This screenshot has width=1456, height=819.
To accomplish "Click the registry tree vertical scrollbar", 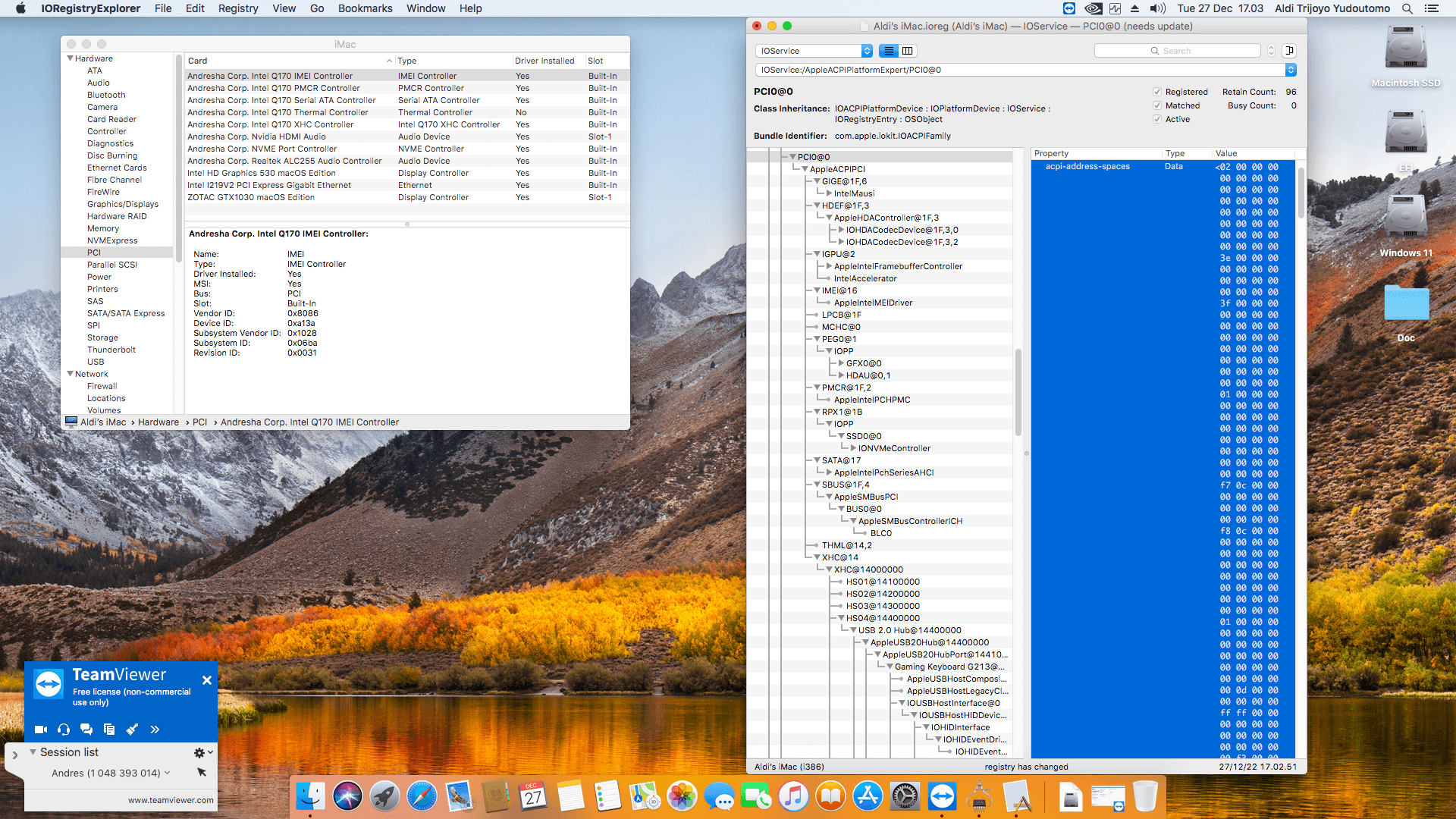I will point(1018,391).
